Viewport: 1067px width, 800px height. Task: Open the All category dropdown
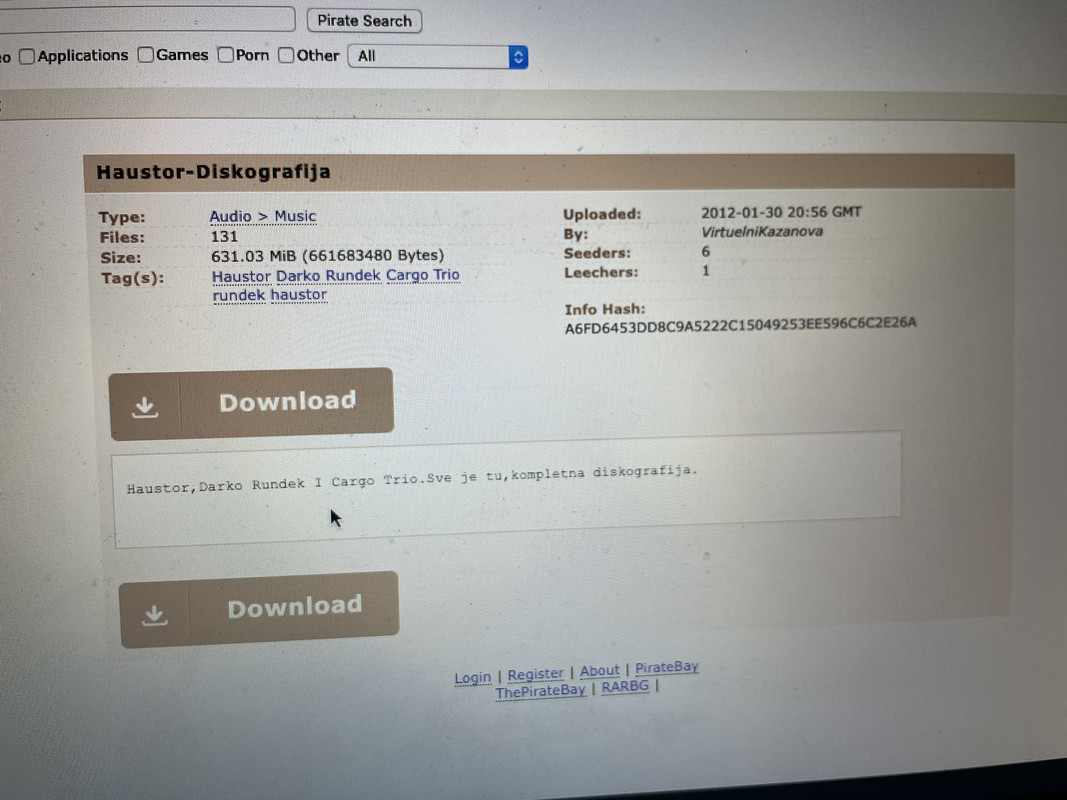pos(438,56)
